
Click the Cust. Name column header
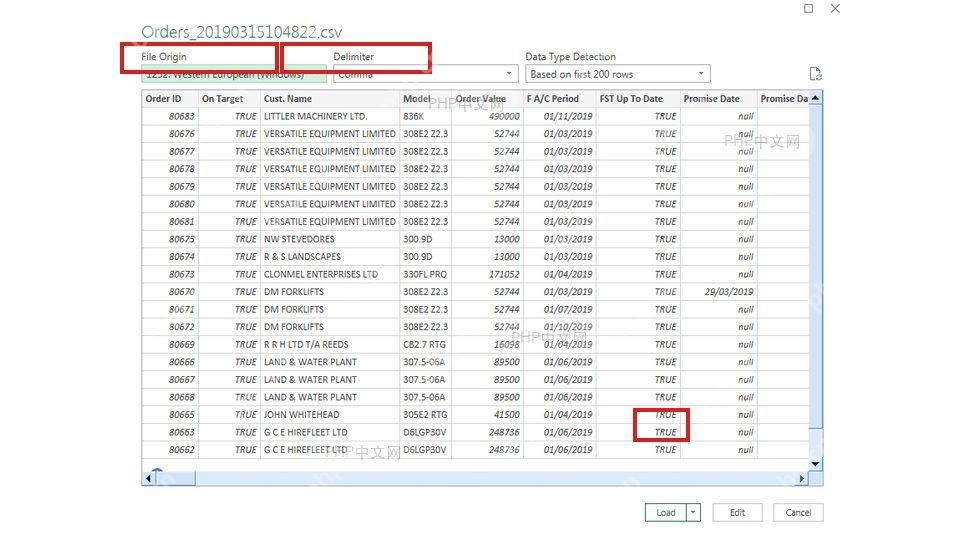point(330,99)
